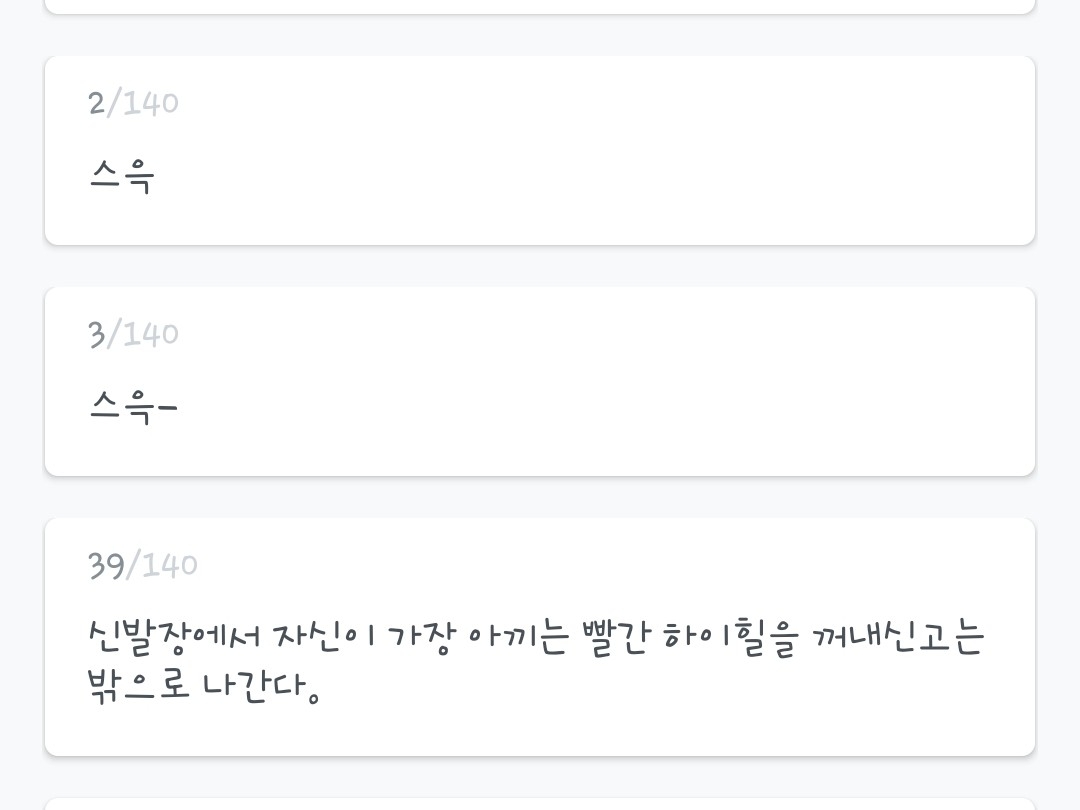Viewport: 1080px width, 810px height.
Task: Click the word 하이힐을 in the last card
Action: tap(729, 638)
